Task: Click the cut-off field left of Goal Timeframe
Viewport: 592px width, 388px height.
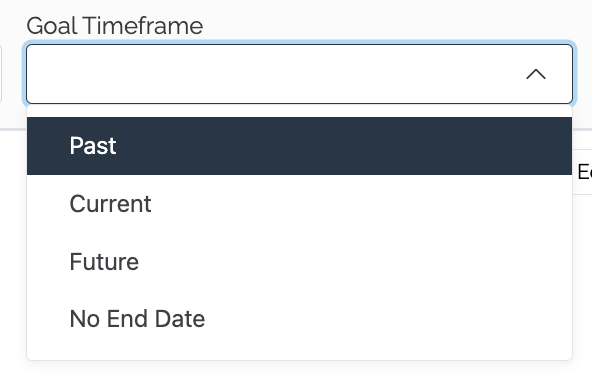Action: (x=1, y=74)
